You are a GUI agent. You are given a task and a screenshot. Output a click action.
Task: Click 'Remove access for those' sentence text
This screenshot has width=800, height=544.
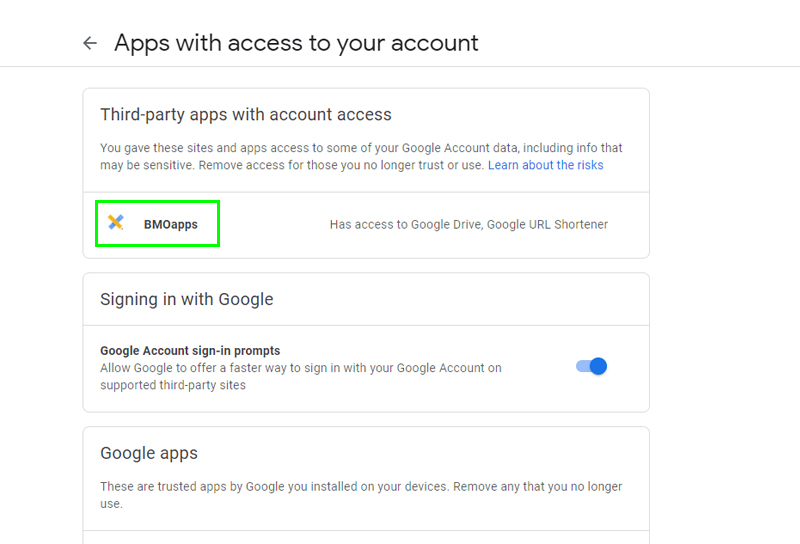point(341,165)
